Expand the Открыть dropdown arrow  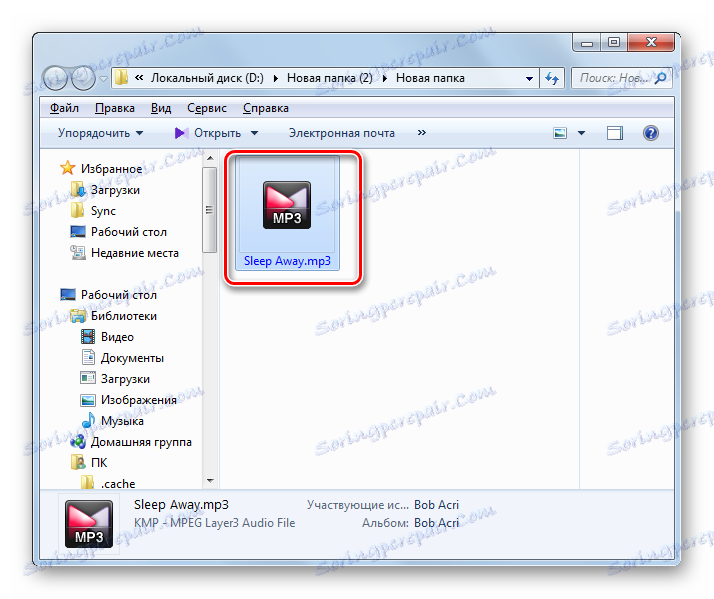coord(255,133)
